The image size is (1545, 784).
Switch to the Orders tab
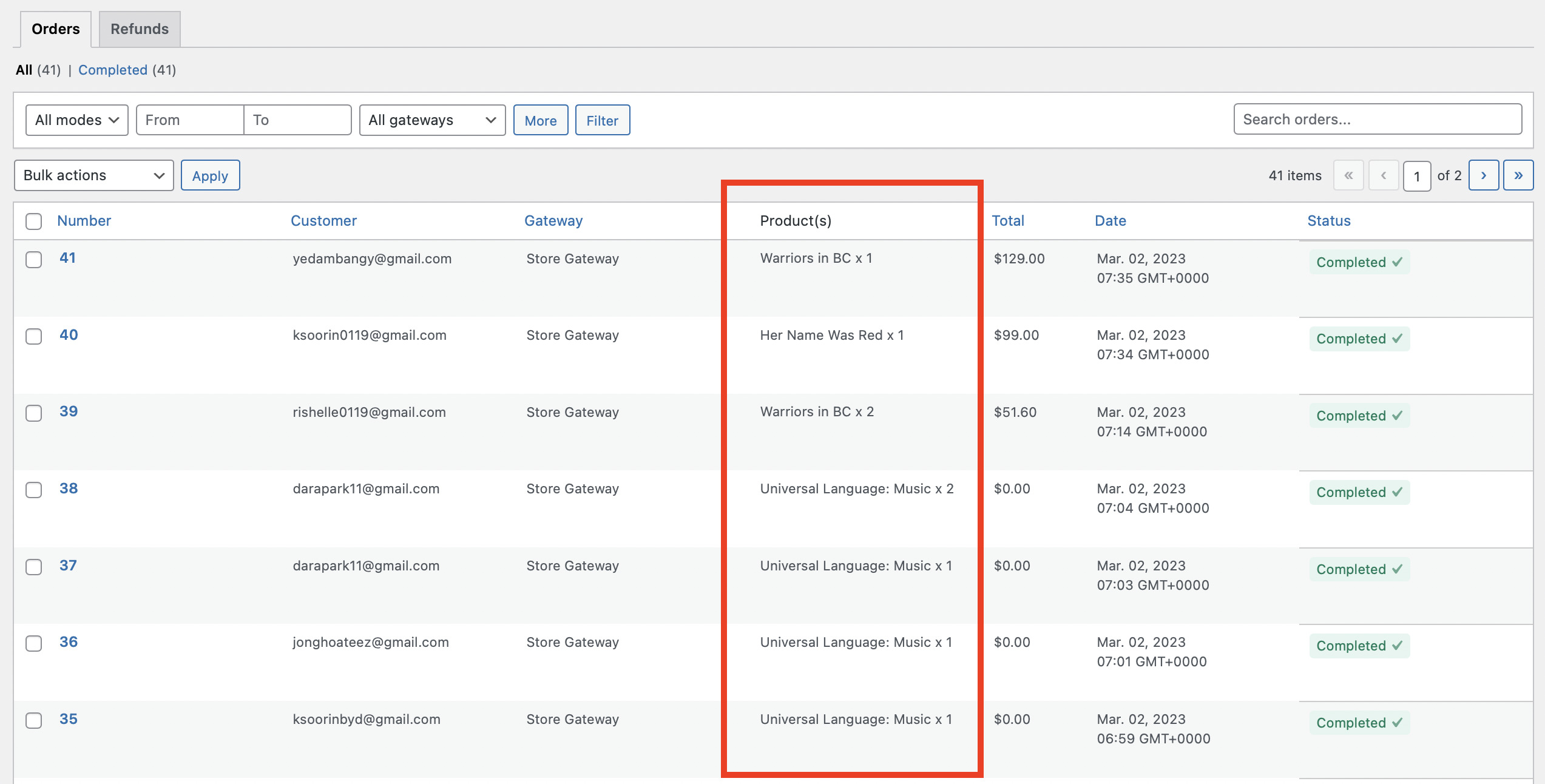coord(56,29)
